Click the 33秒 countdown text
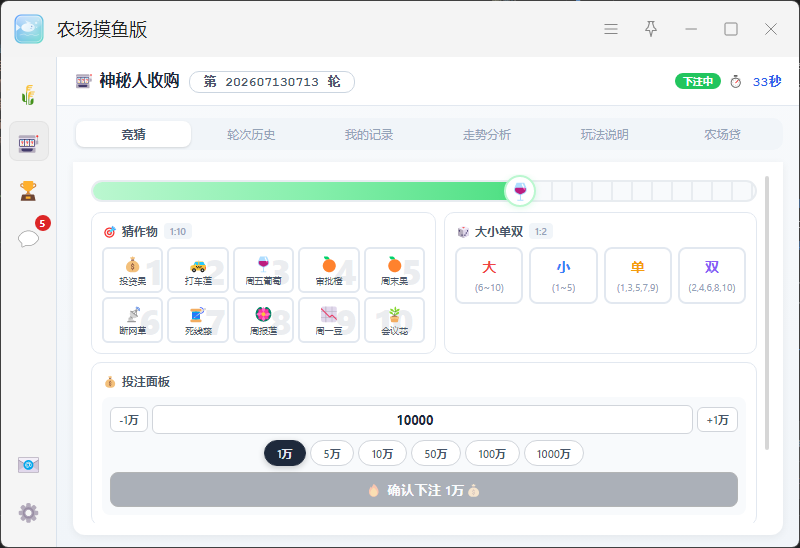 767,82
